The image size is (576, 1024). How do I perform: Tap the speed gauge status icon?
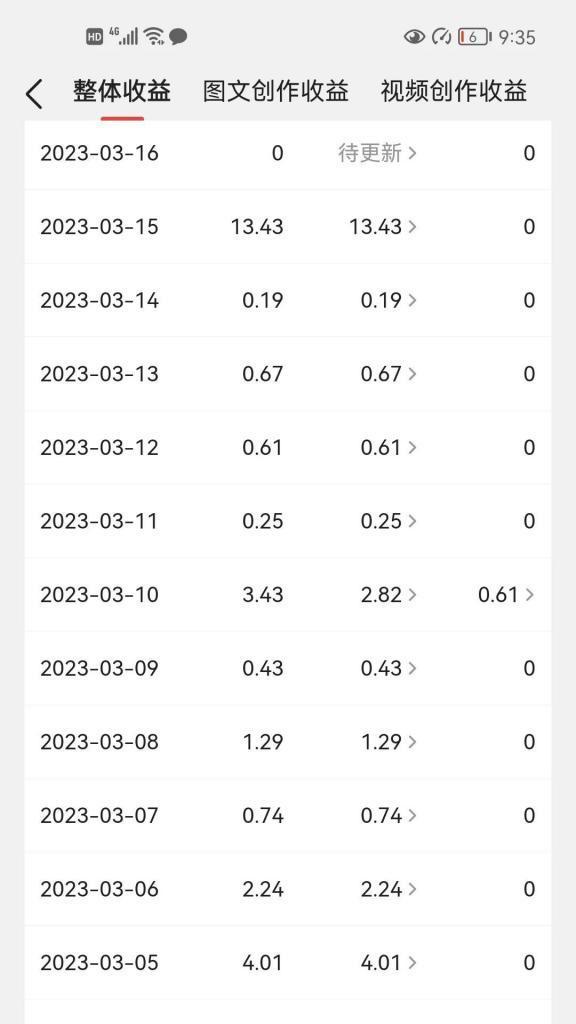[441, 37]
